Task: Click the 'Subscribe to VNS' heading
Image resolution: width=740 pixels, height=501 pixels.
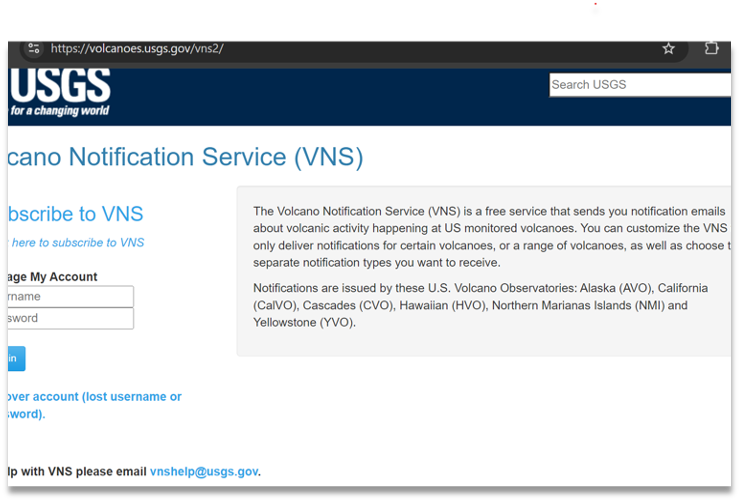Action: click(x=76, y=214)
